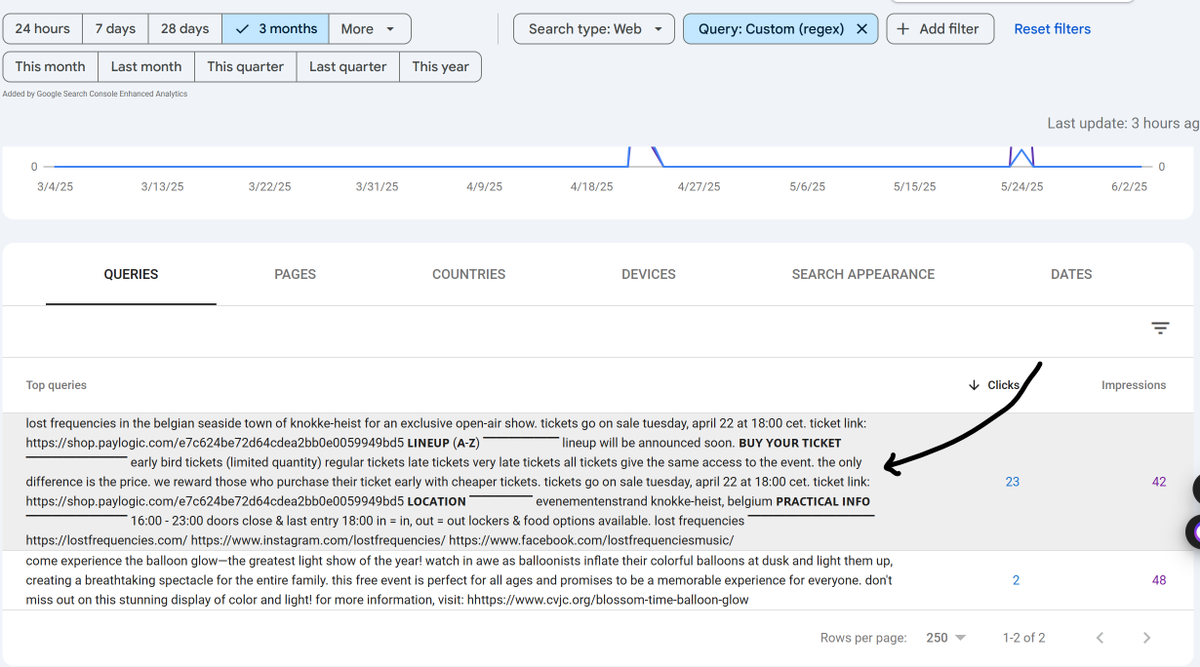The width and height of the screenshot is (1200, 667).
Task: Open the Search type: Web dropdown
Action: coord(593,29)
